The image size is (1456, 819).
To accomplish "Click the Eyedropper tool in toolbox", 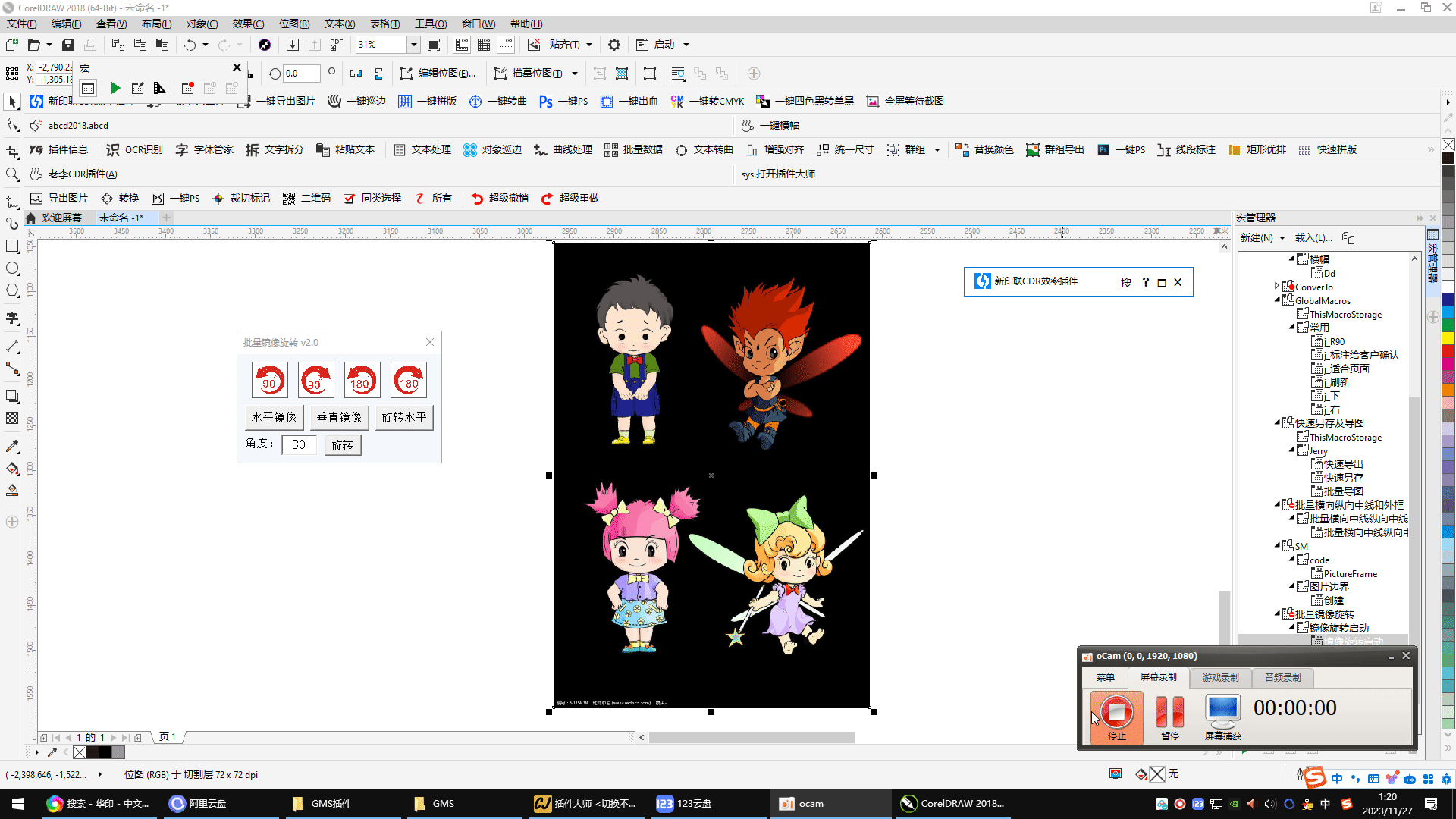I will point(12,447).
